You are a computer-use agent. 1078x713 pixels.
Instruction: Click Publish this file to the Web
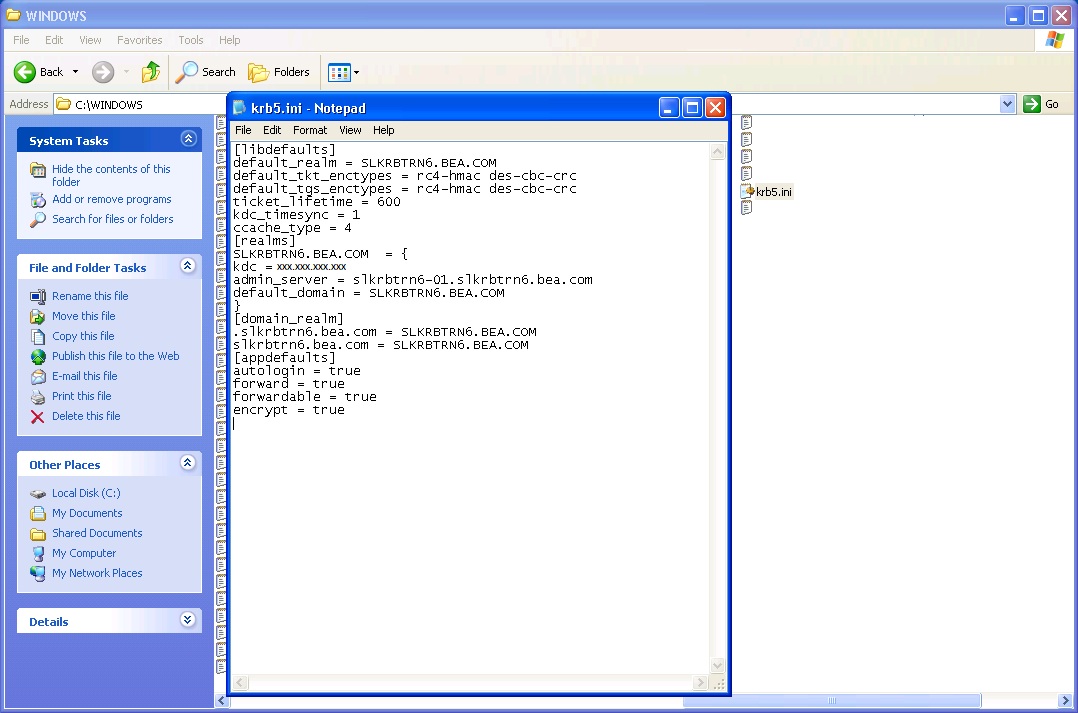click(x=115, y=356)
